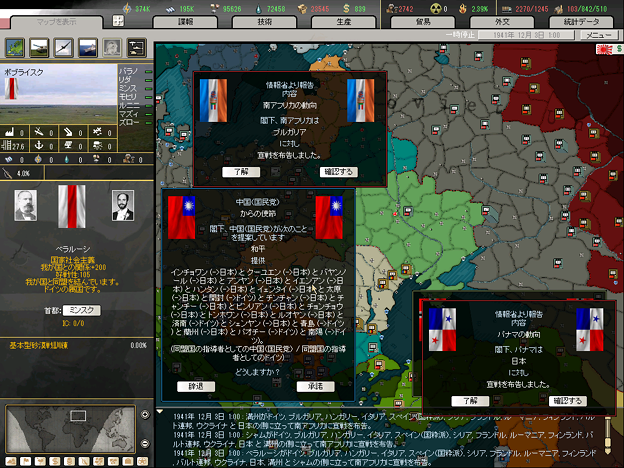The width and height of the screenshot is (624, 468).
Task: Select ミンス in the province list
Action: pos(136,88)
